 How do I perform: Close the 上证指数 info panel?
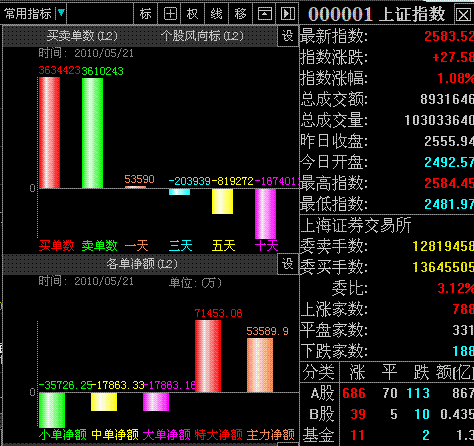463,14
